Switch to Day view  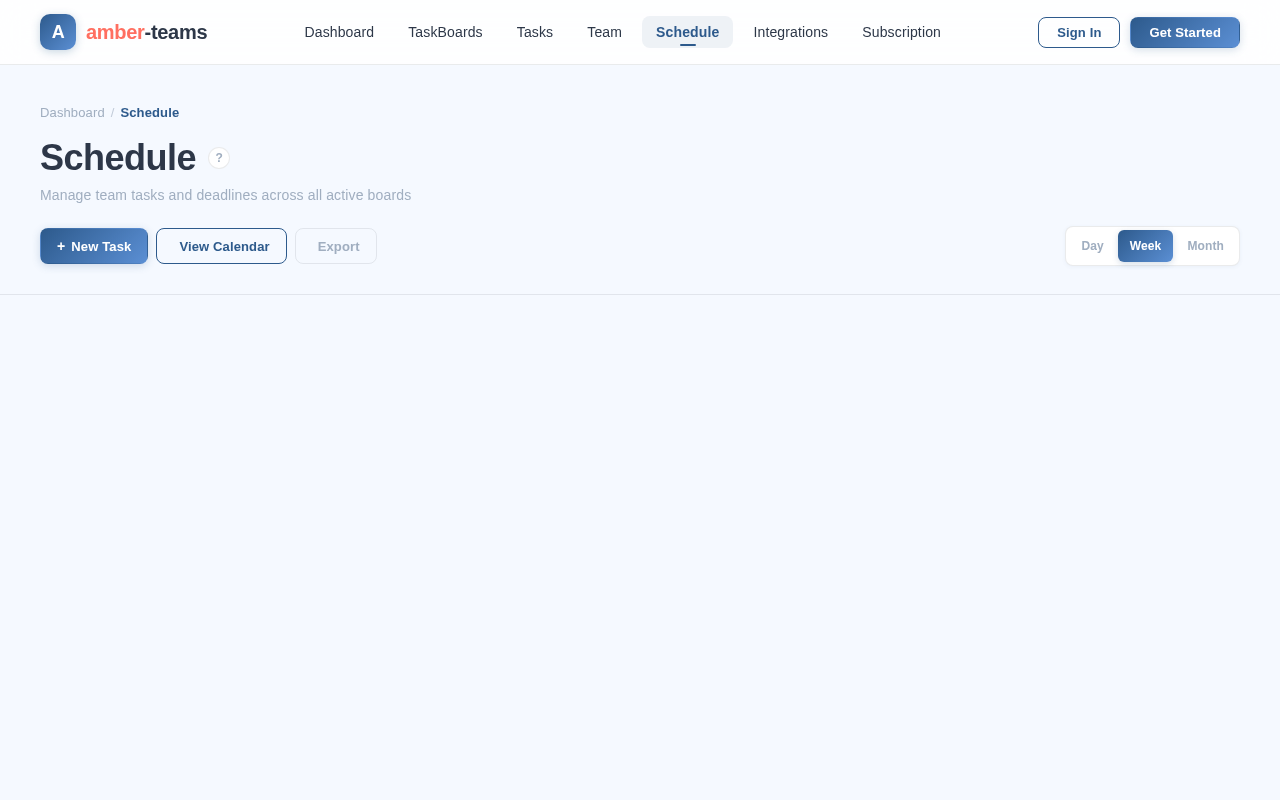point(1092,246)
